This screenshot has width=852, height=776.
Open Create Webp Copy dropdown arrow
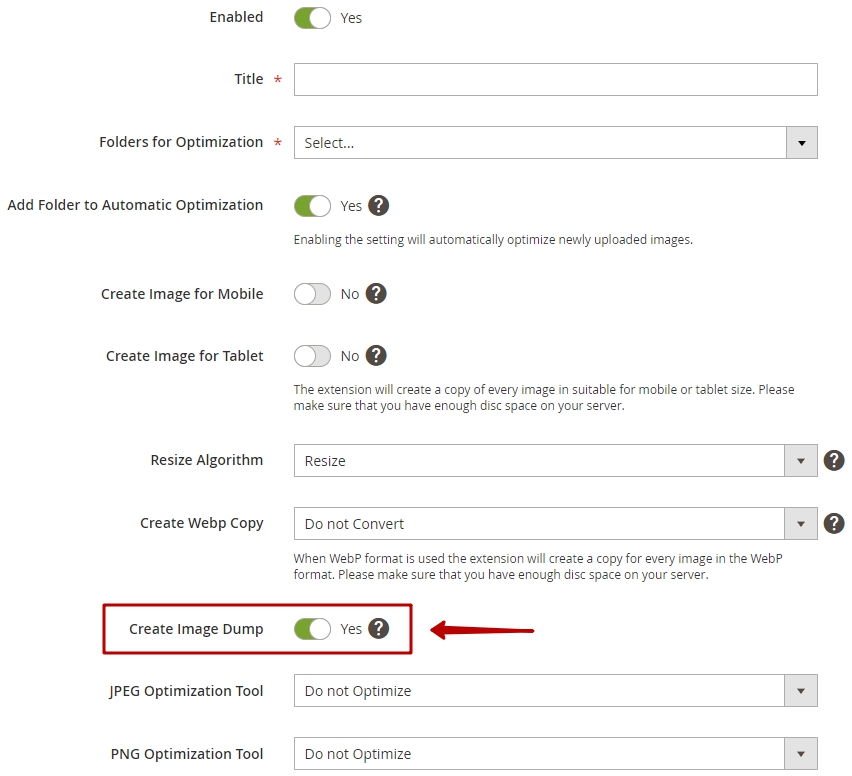tap(800, 524)
